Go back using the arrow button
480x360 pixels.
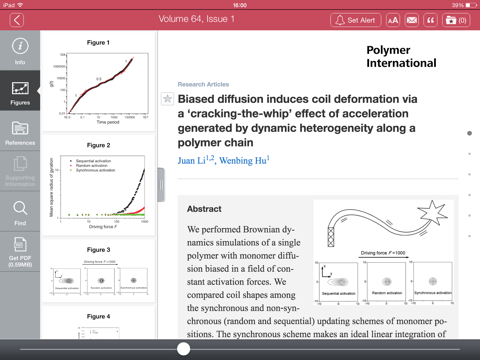pyautogui.click(x=17, y=20)
